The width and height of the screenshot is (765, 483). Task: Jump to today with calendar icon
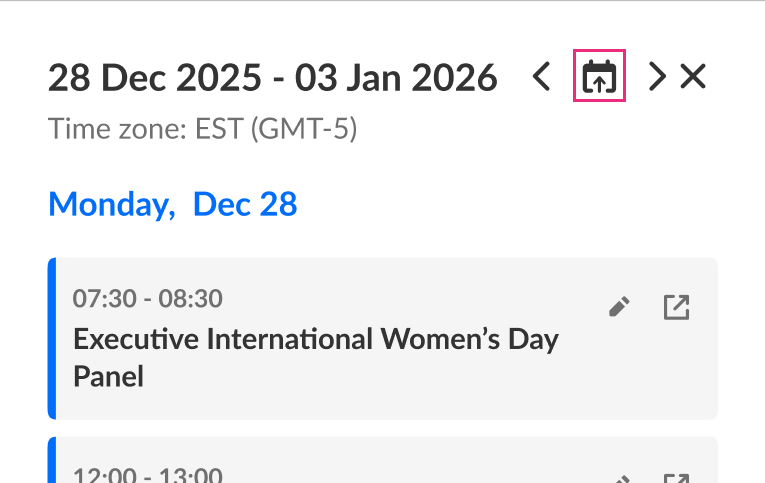(599, 77)
